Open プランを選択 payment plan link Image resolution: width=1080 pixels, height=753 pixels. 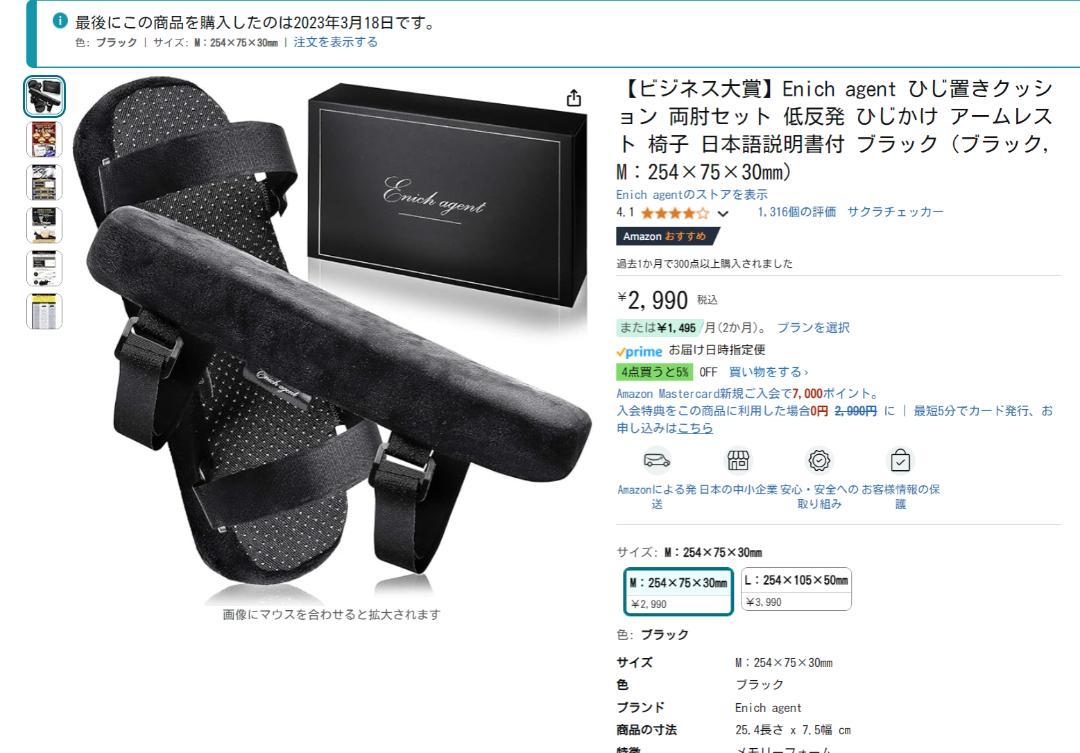pos(813,328)
